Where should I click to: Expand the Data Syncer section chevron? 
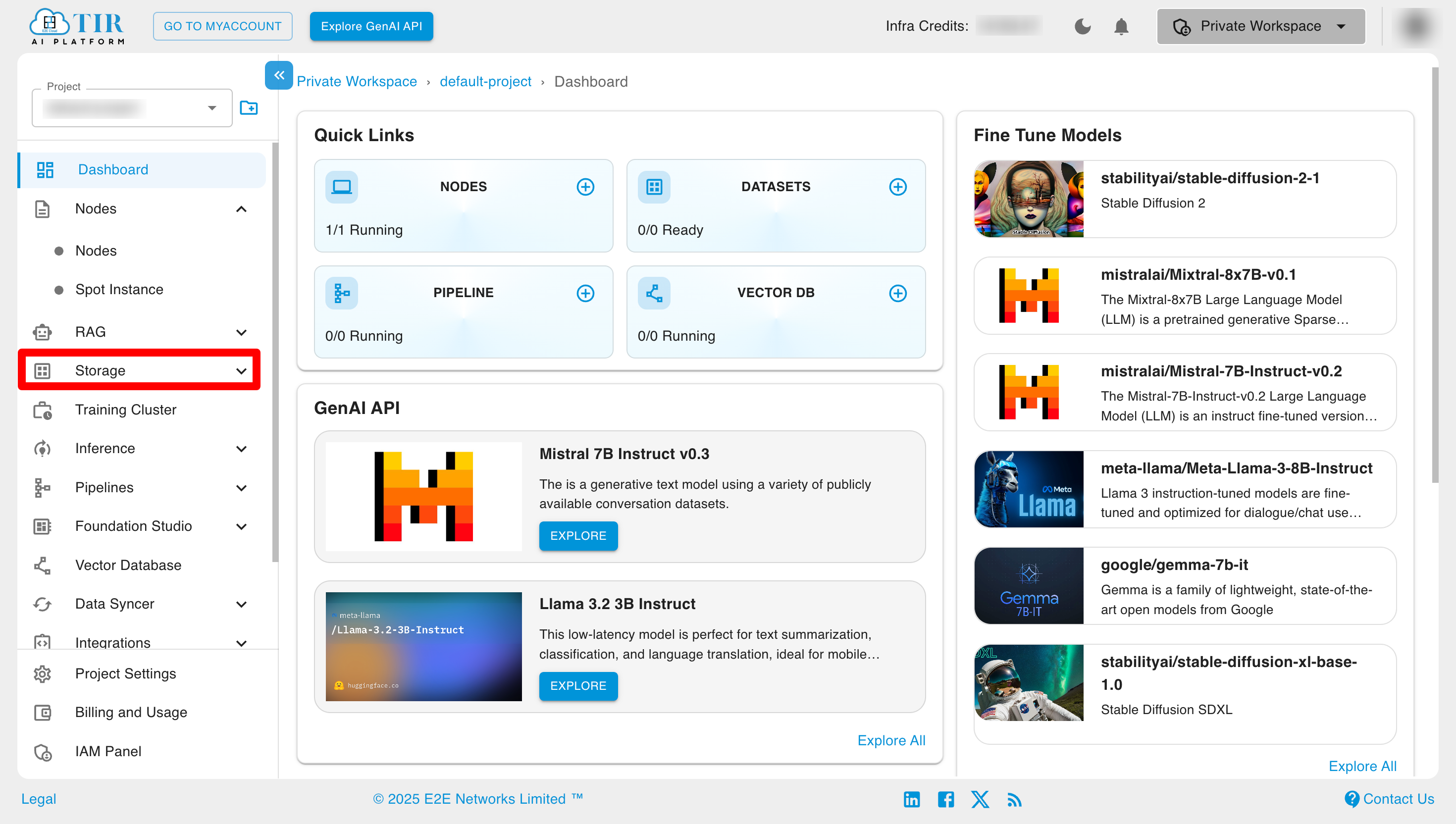[x=242, y=605]
